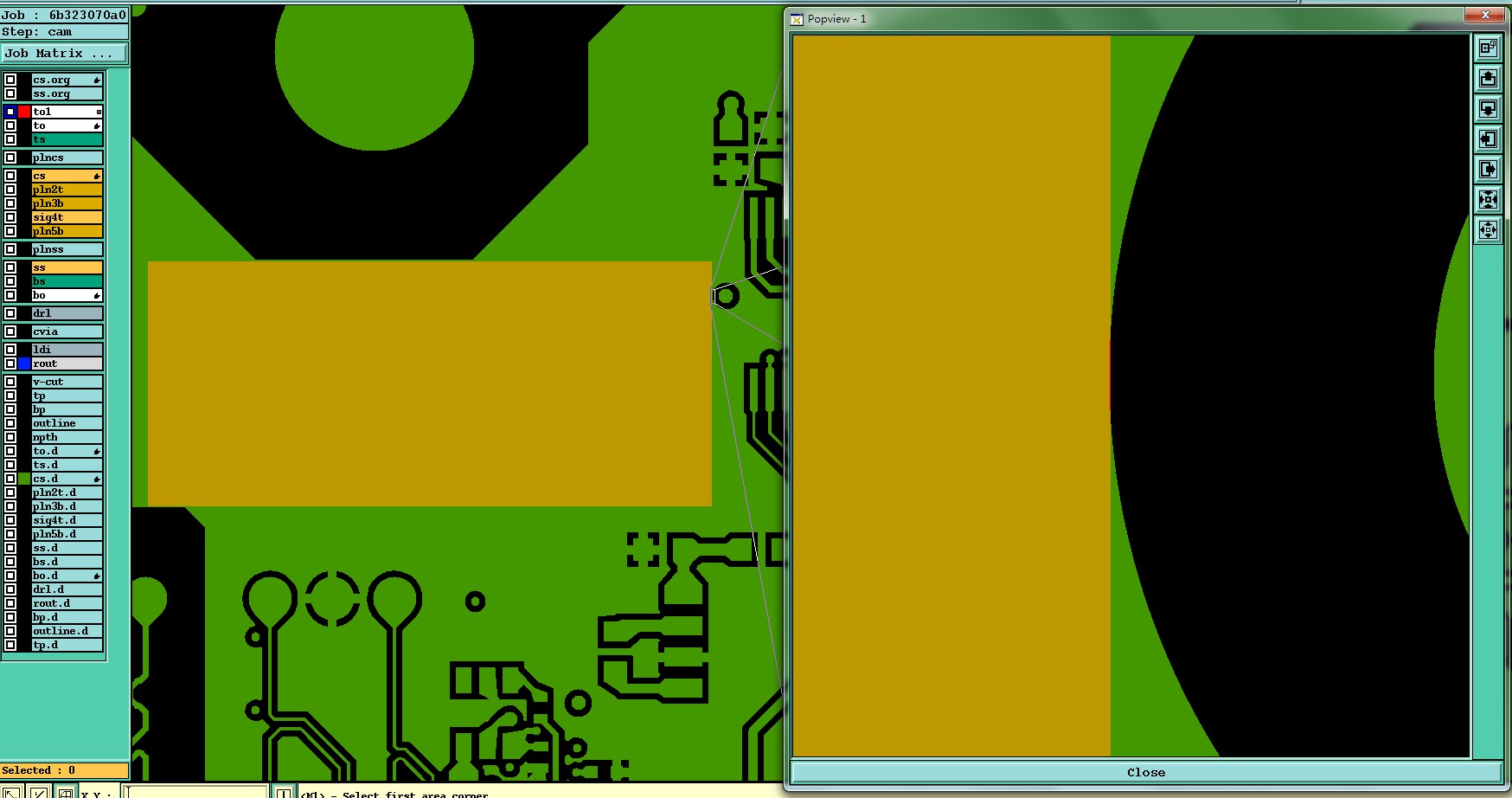Viewport: 1512px width, 798px height.
Task: Select the pln5b layer name
Action: (x=67, y=231)
